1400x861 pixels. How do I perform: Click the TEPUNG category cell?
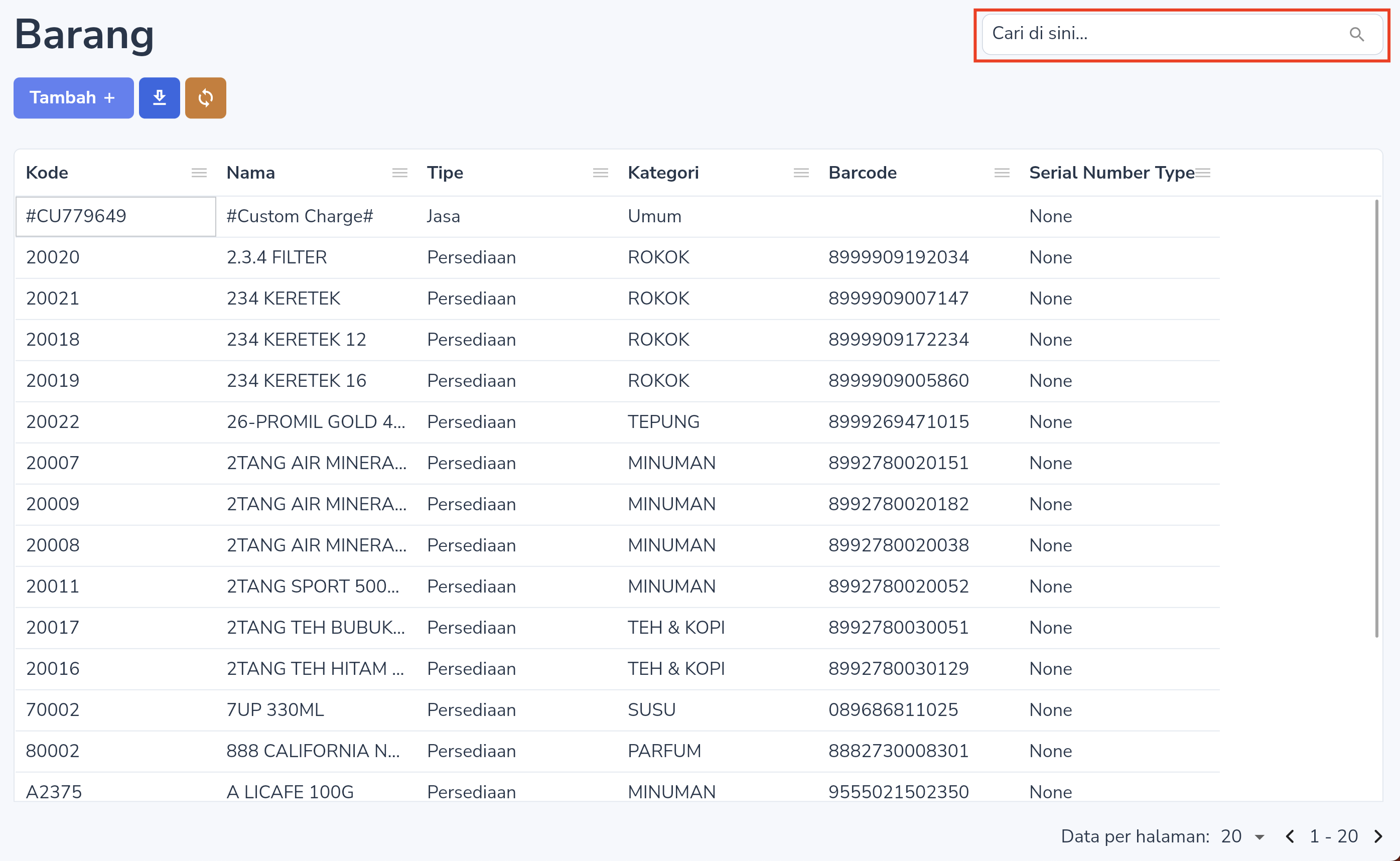coord(663,422)
